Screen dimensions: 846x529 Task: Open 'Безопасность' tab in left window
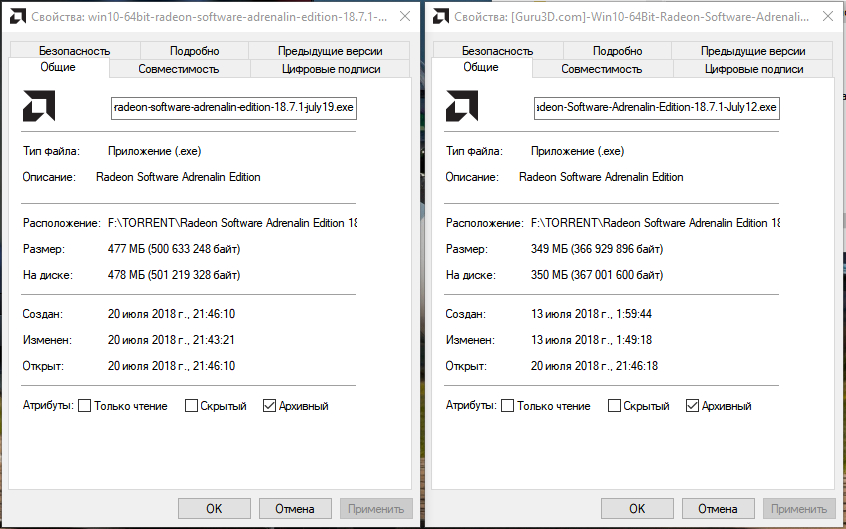point(75,51)
